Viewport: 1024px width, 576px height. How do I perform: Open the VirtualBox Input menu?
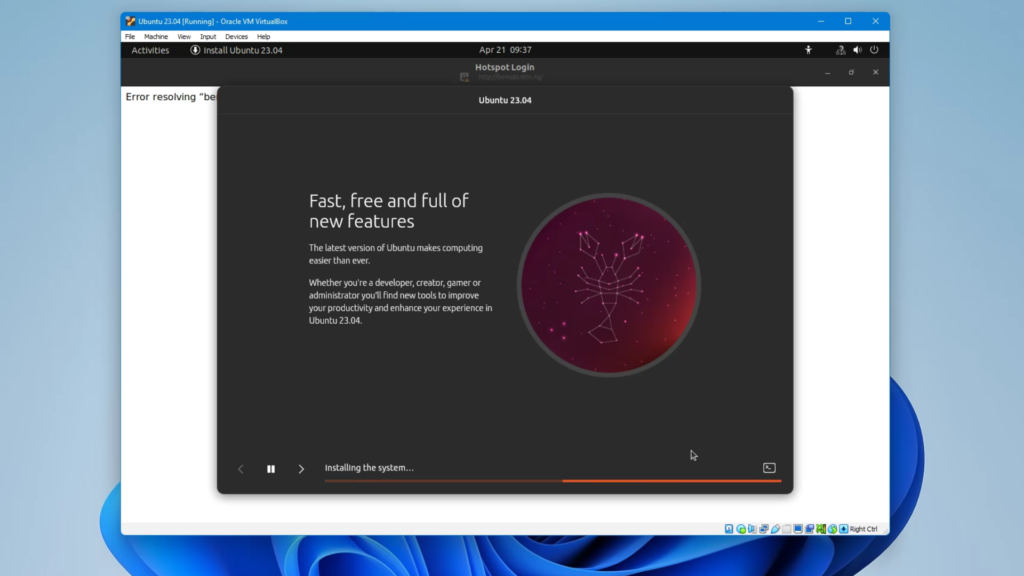point(208,37)
